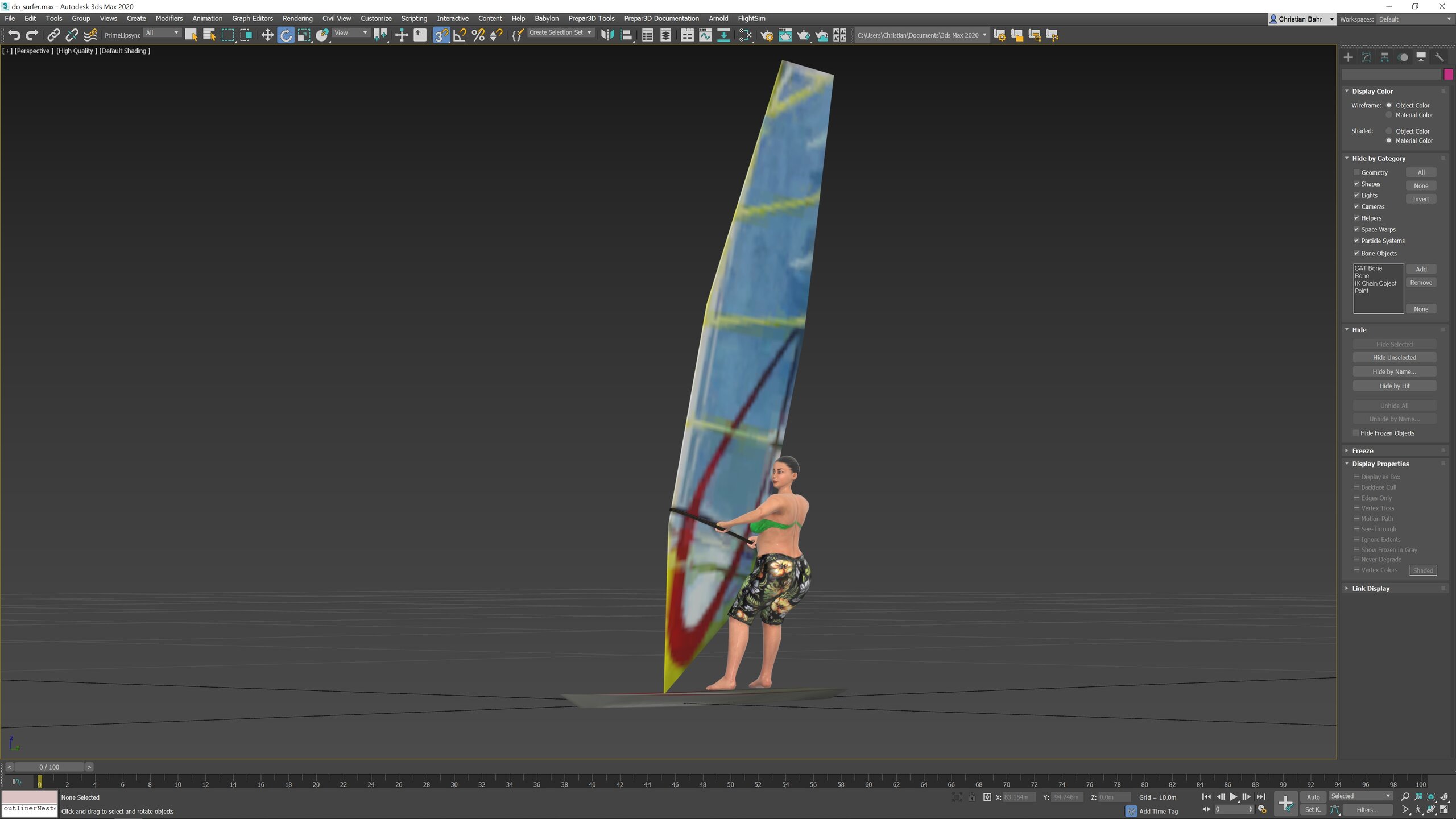Open the Babylon menu
The image size is (1456, 819).
click(x=546, y=19)
